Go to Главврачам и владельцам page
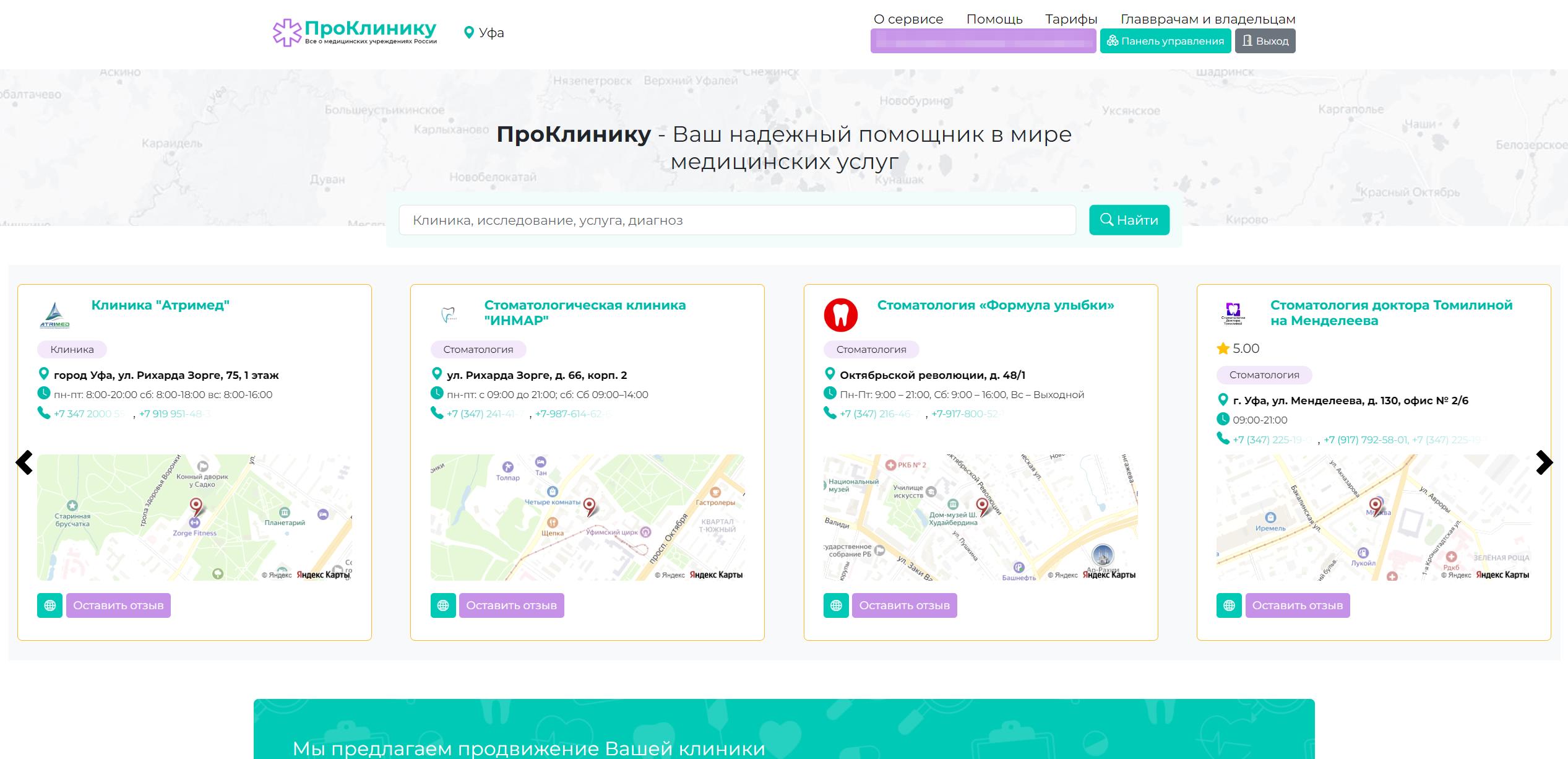This screenshot has height=759, width=1568. pos(1207,19)
